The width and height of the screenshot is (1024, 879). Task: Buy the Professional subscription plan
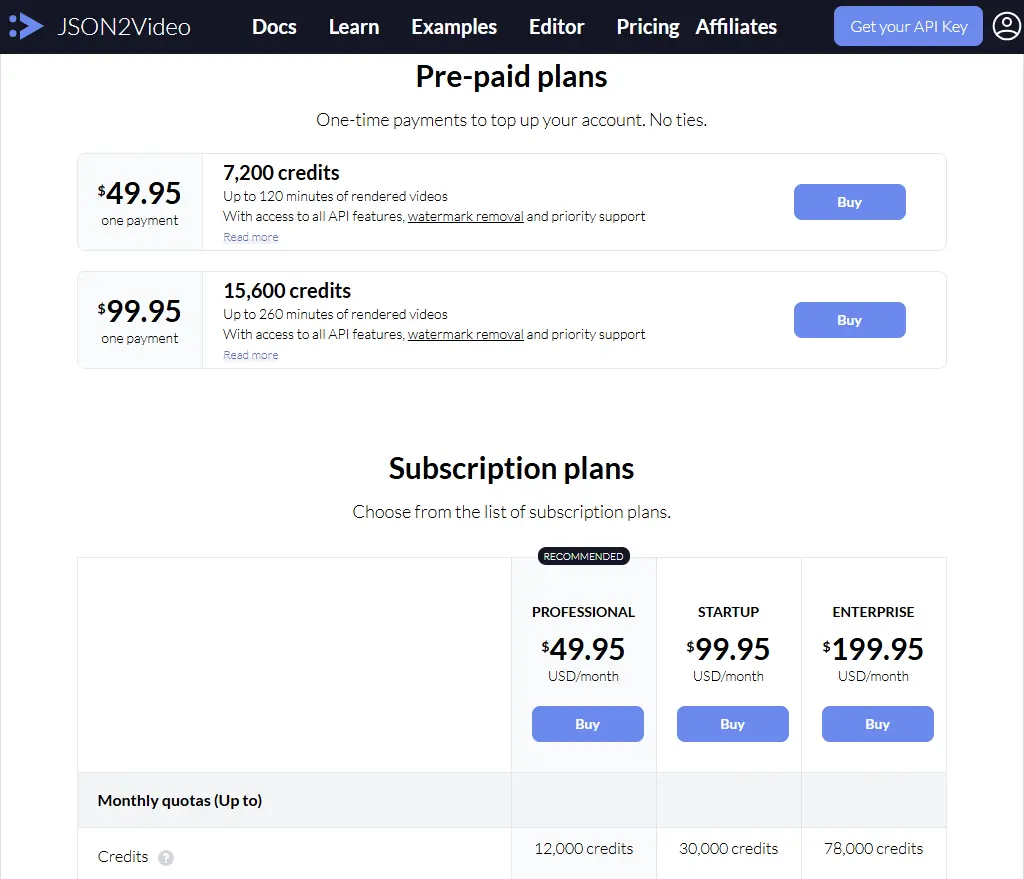[587, 723]
